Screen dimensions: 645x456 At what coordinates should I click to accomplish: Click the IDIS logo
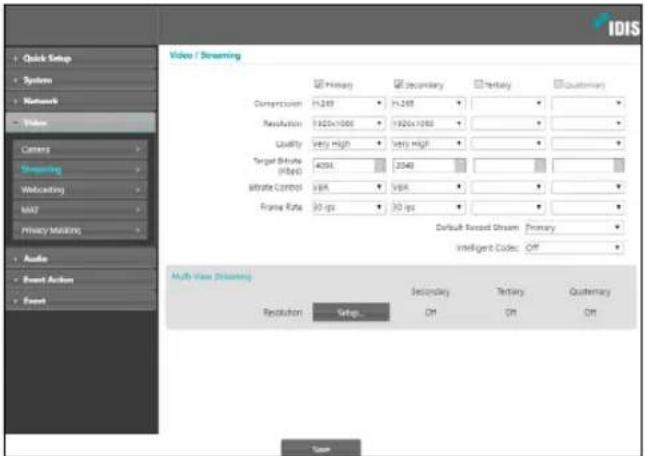click(x=616, y=25)
